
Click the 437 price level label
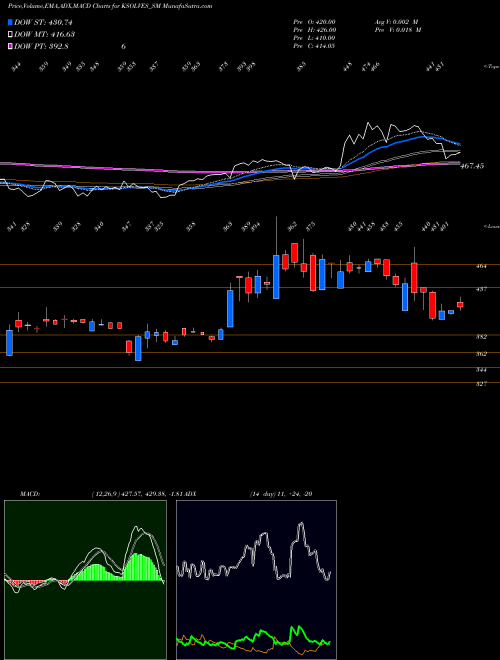(x=482, y=289)
